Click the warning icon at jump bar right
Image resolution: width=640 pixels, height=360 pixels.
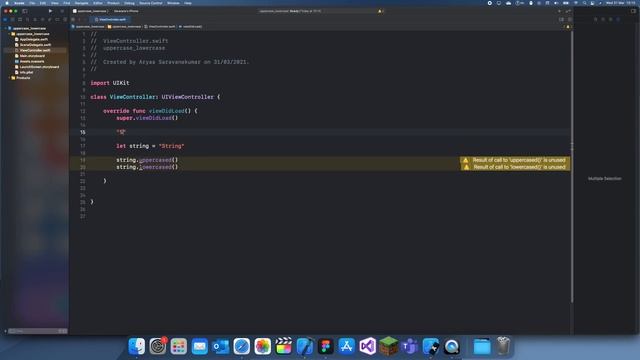pos(567,27)
